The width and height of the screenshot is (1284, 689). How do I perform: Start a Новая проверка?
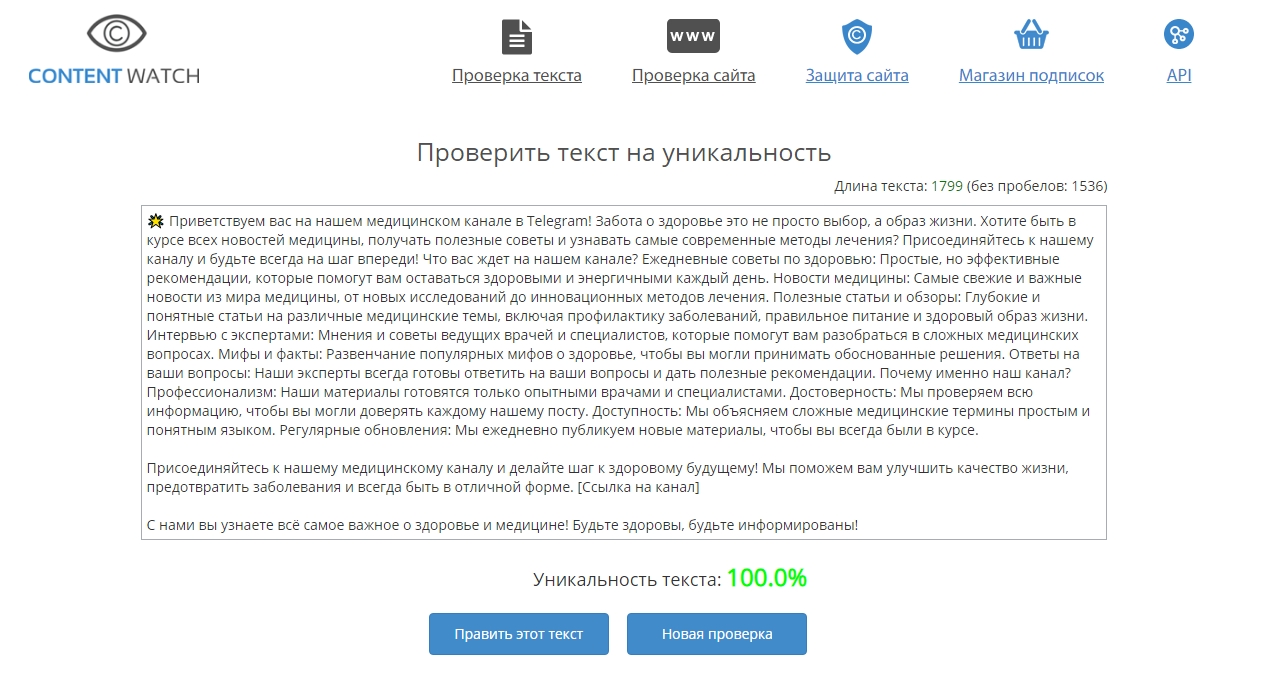[x=716, y=634]
